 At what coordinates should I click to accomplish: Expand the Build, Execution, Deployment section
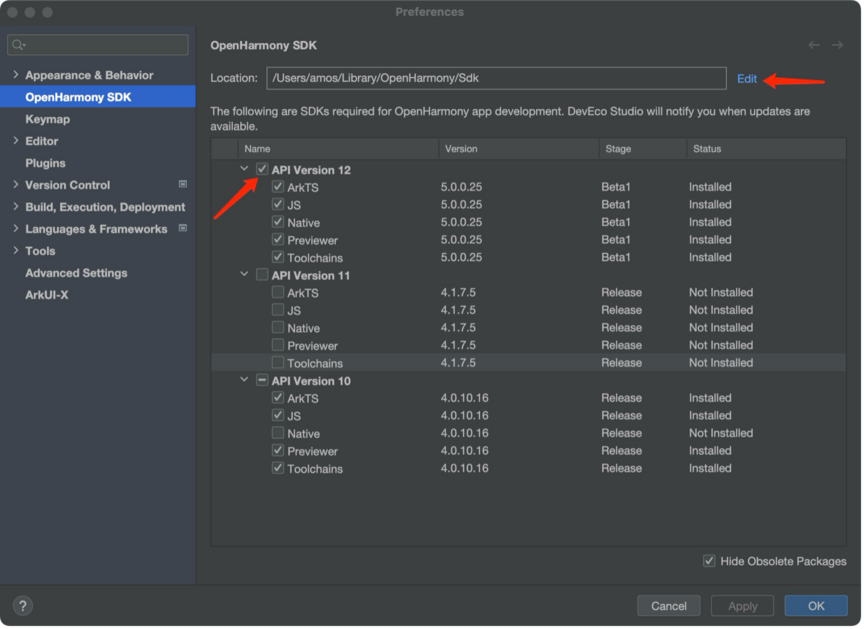click(x=15, y=207)
